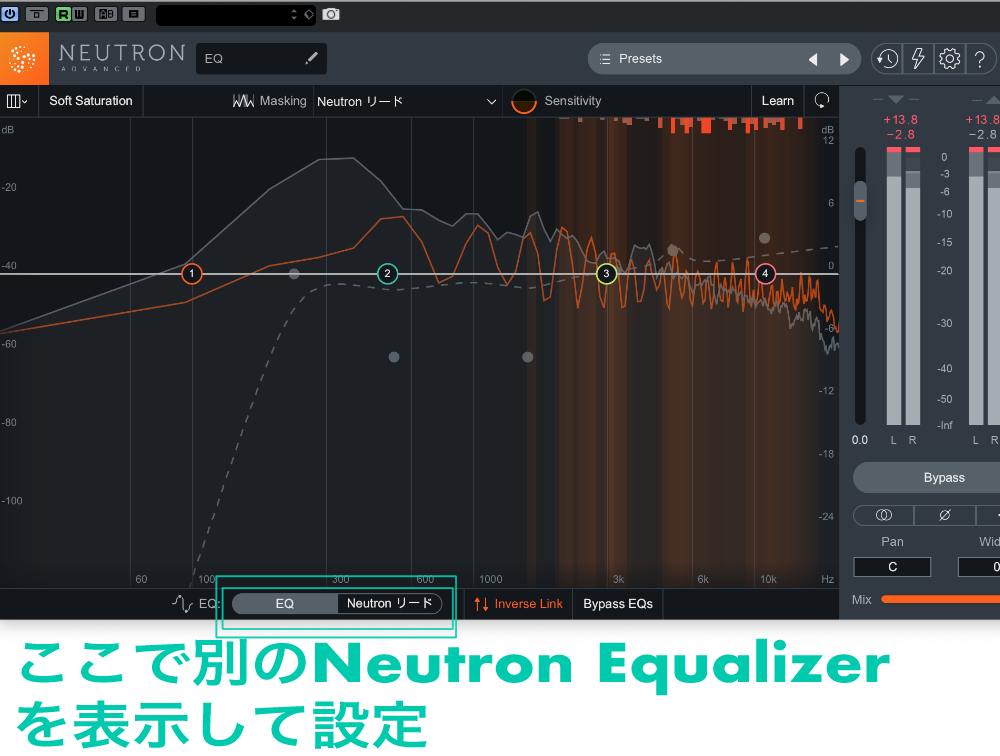Toggle the plugin power bypass icon

pyautogui.click(x=10, y=13)
